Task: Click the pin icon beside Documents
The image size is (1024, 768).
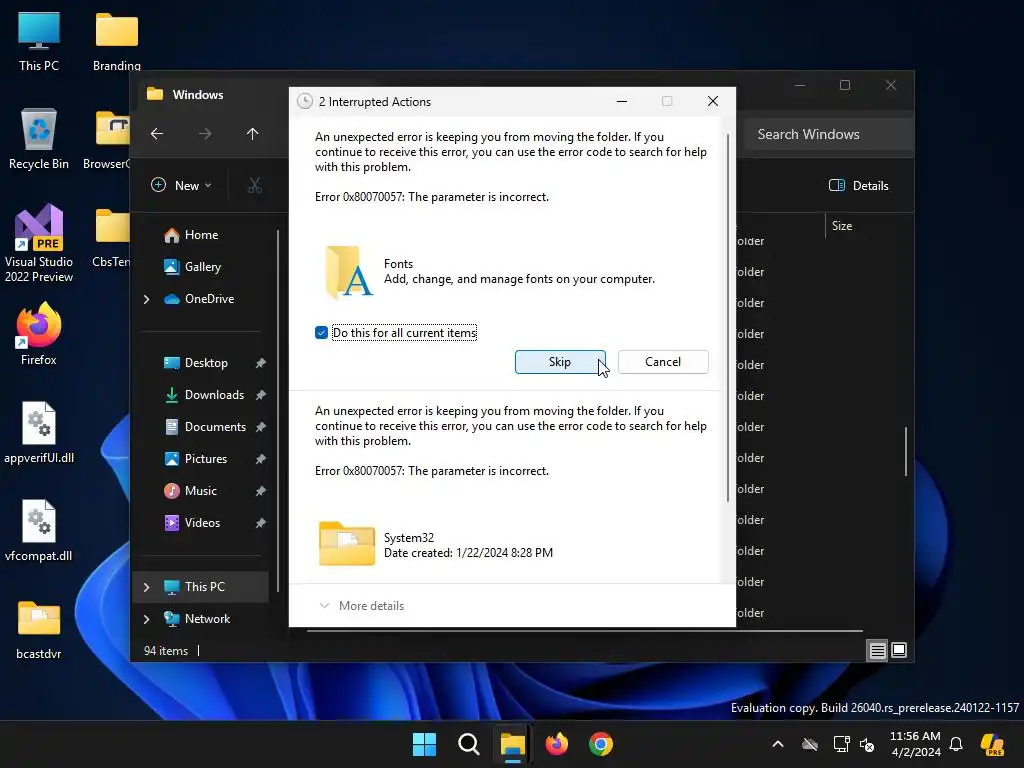Action: pyautogui.click(x=261, y=427)
